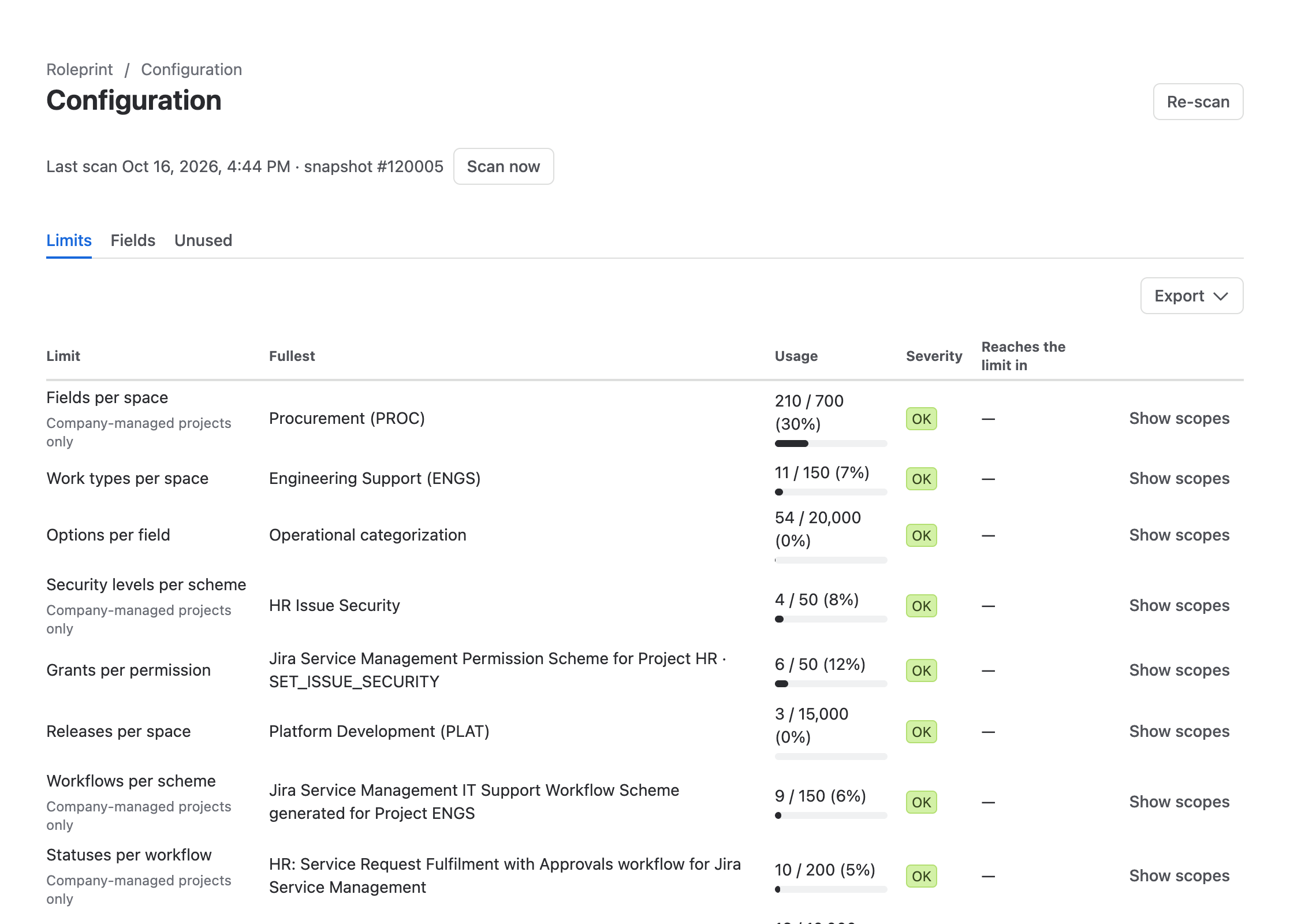Click the Service Request Fulfilment workflow cell

pos(505,875)
